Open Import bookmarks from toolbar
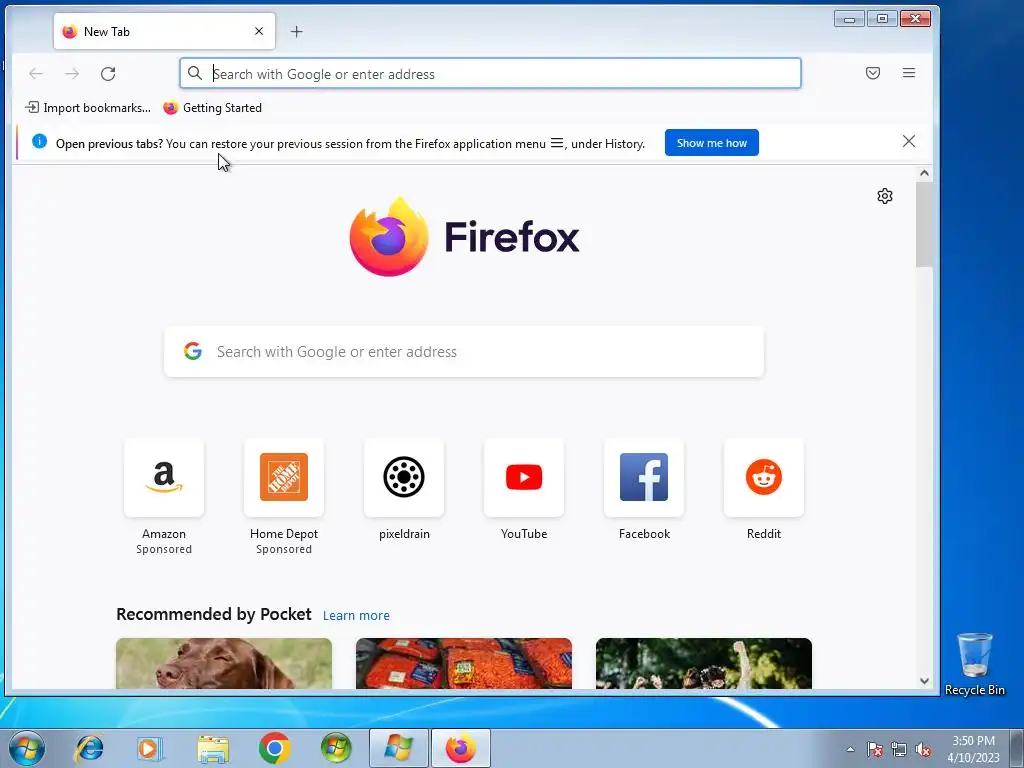 (x=88, y=108)
